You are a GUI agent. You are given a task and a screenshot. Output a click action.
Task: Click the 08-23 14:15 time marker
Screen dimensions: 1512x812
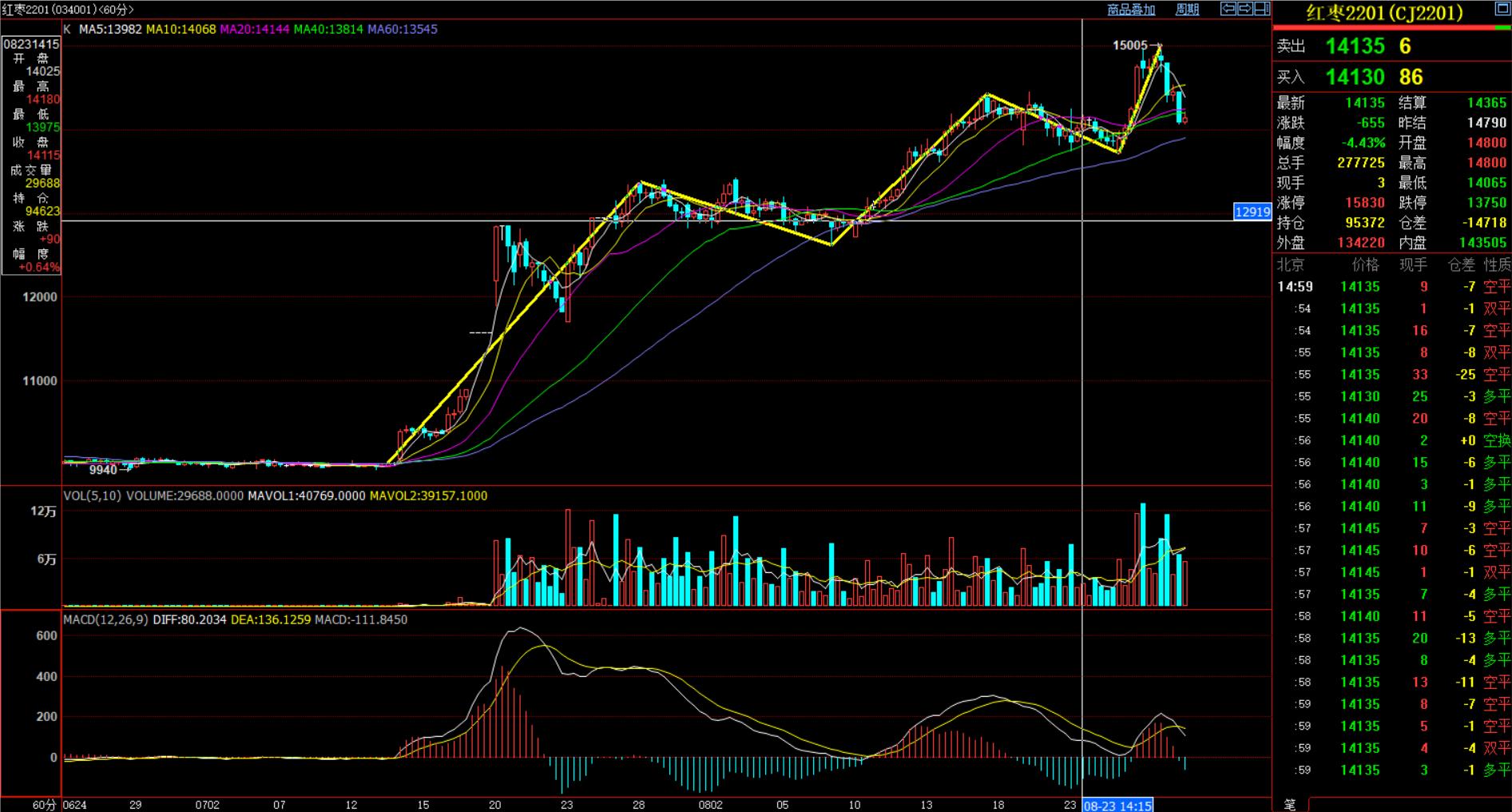[x=1117, y=806]
